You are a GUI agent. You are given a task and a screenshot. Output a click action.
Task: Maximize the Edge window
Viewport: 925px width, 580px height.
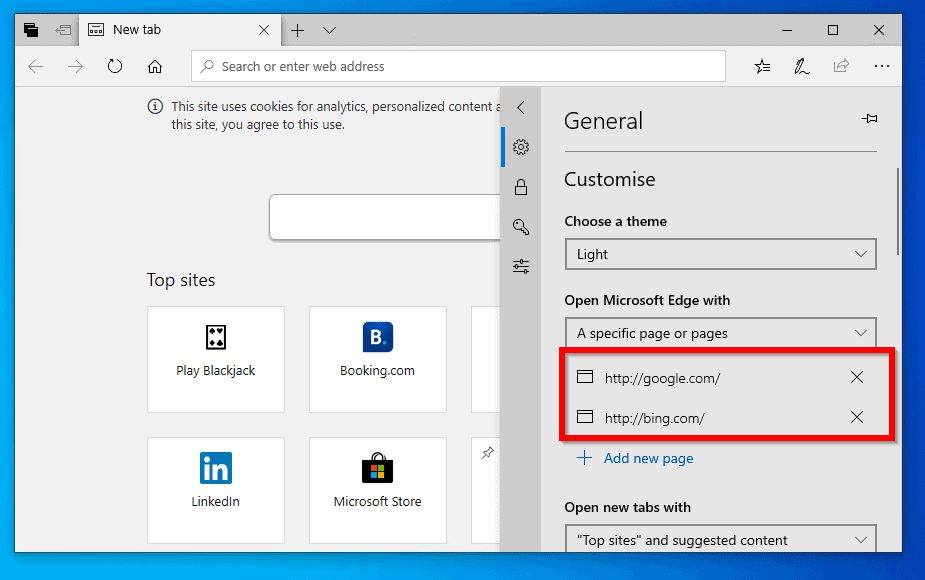[832, 30]
